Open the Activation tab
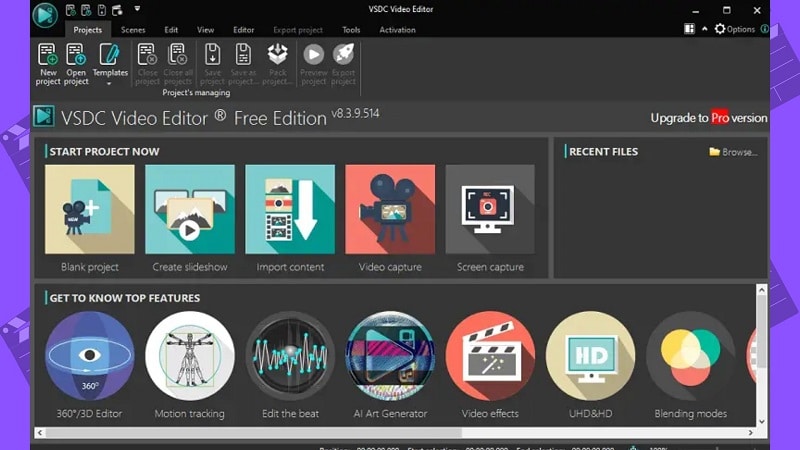The image size is (800, 450). pyautogui.click(x=397, y=30)
